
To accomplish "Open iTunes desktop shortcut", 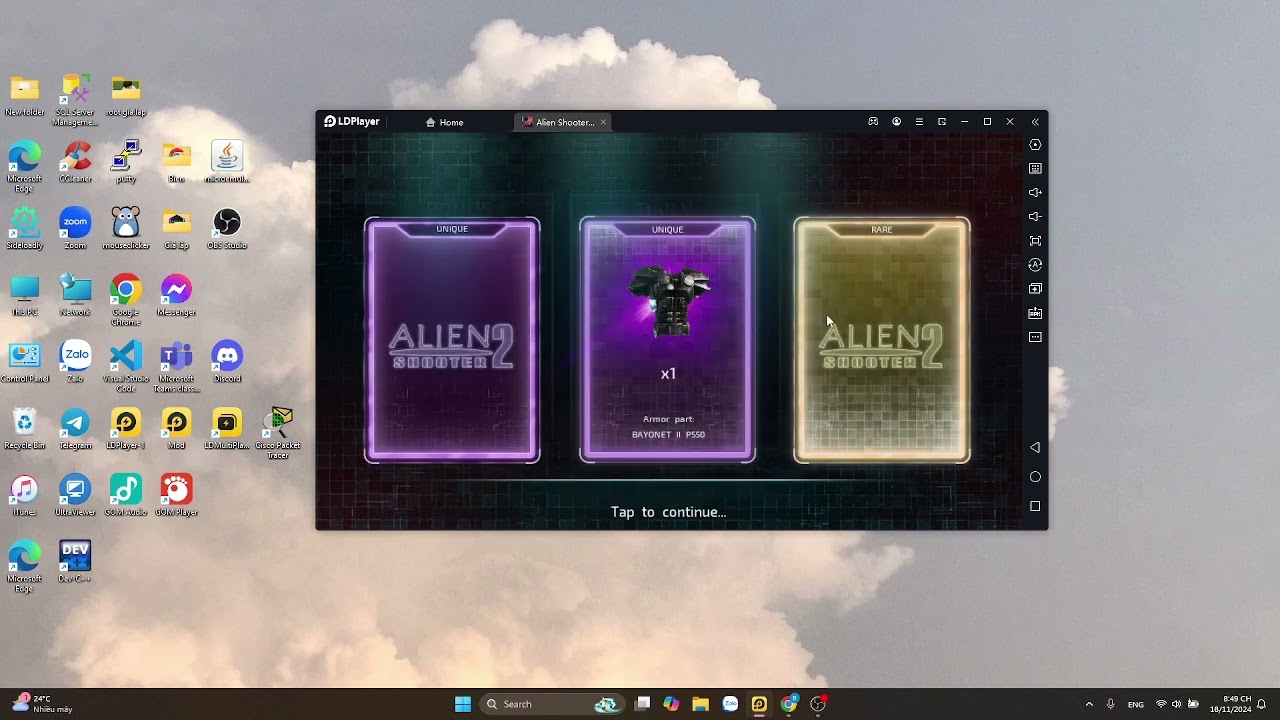I will coord(24,495).
